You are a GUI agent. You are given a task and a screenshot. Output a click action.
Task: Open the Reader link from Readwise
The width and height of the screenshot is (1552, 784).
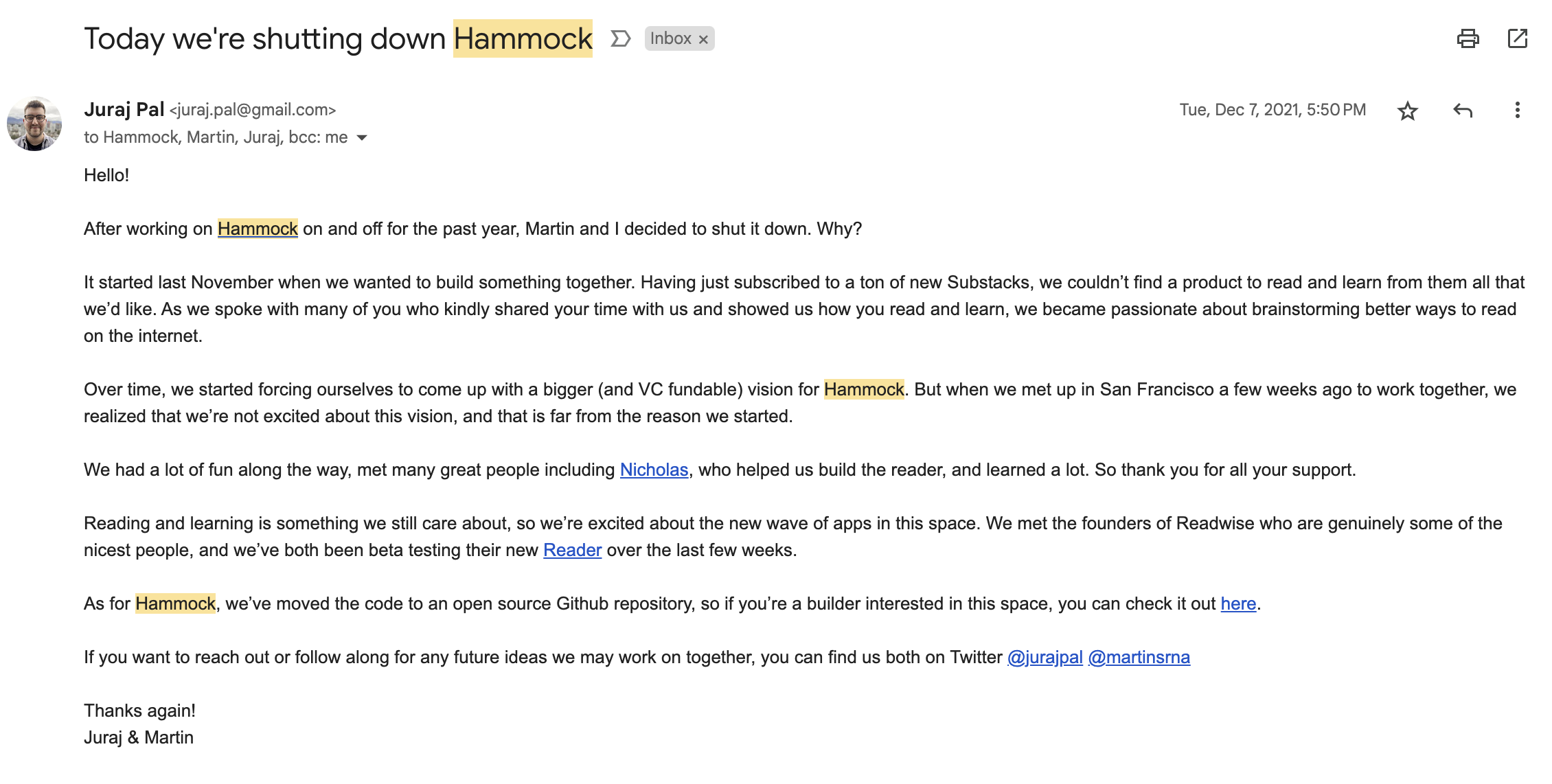[571, 550]
